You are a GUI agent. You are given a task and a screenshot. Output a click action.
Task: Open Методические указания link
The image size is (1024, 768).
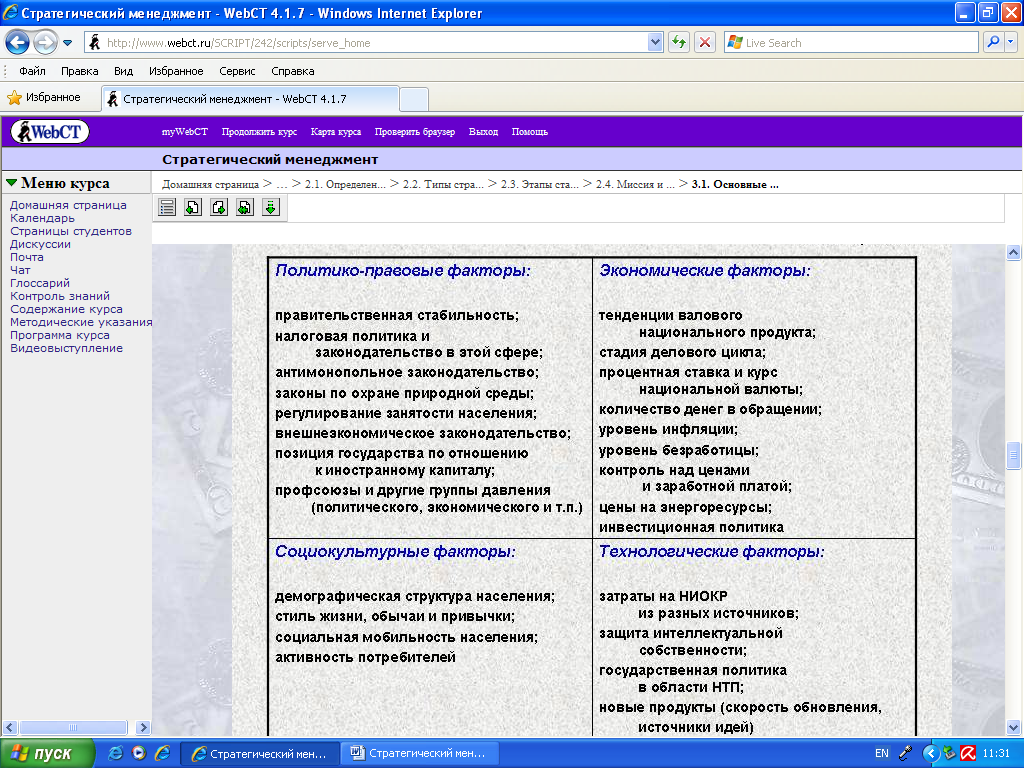(81, 322)
